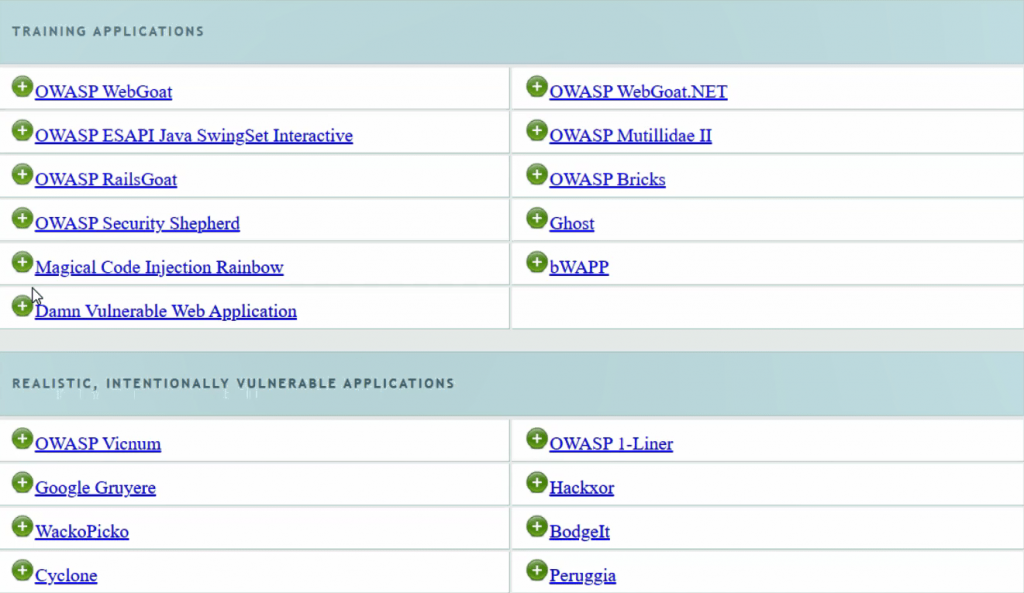Click the green plus beside bWAPP
This screenshot has height=593, width=1024.
(x=536, y=262)
